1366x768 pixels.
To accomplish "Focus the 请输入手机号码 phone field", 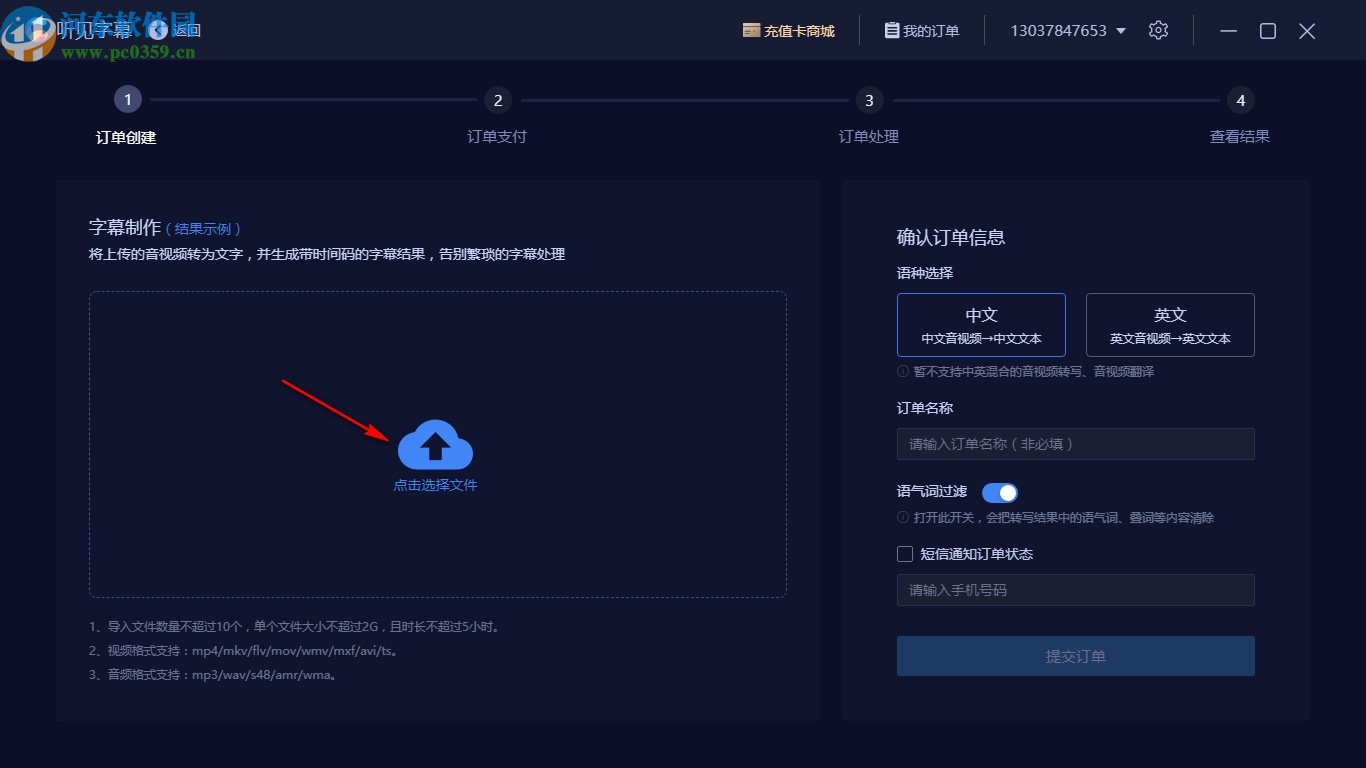I will (x=1076, y=590).
